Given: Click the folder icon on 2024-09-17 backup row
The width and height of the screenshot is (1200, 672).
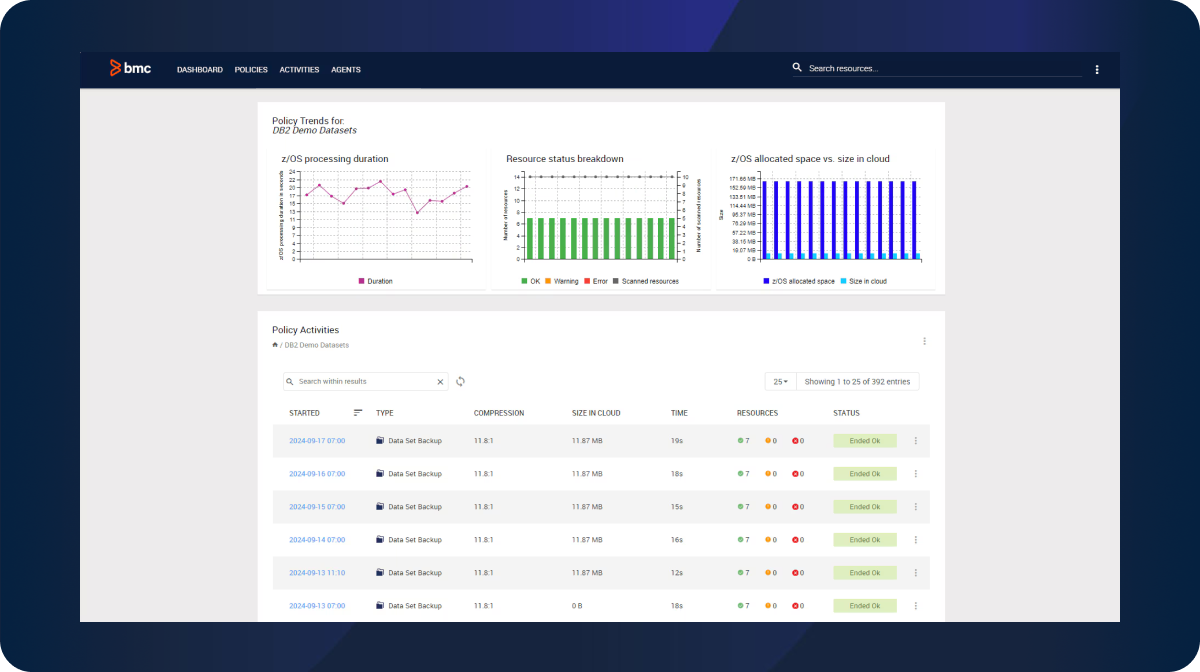Looking at the screenshot, I should tap(380, 441).
